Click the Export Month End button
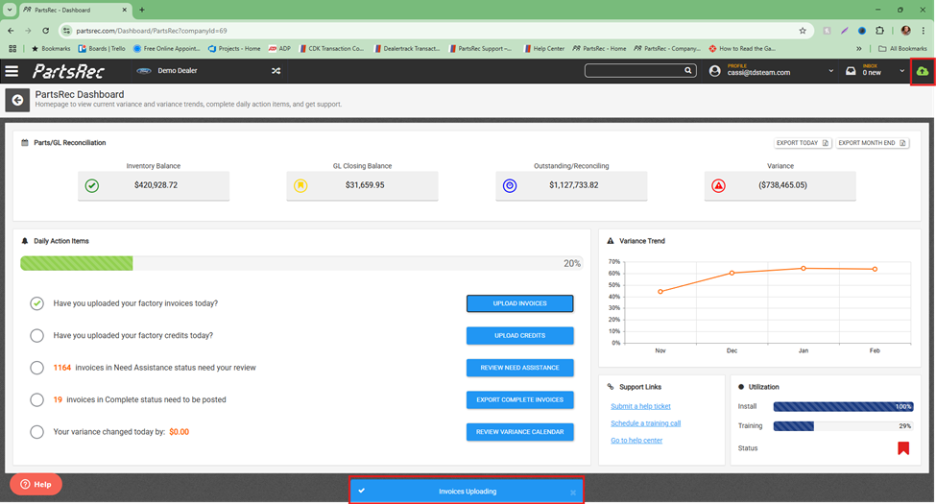Screen dimensions: 936x504 click(872, 143)
